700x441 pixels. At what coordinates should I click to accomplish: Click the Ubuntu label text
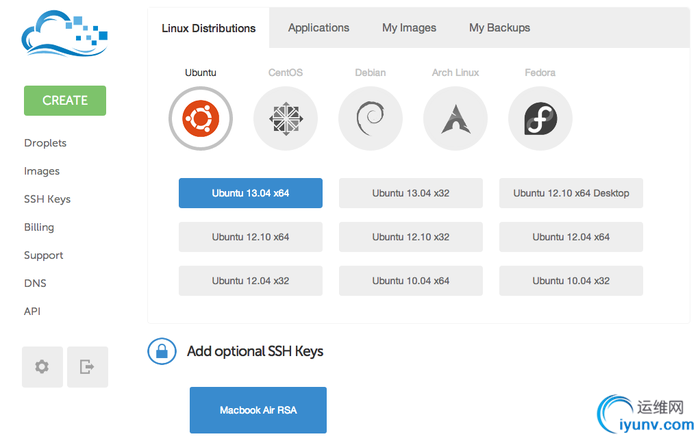[x=200, y=72]
